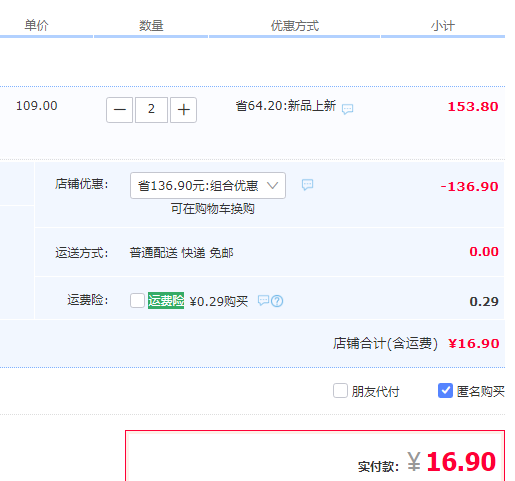Click the plus quantity button
This screenshot has width=515, height=481.
pyautogui.click(x=183, y=110)
